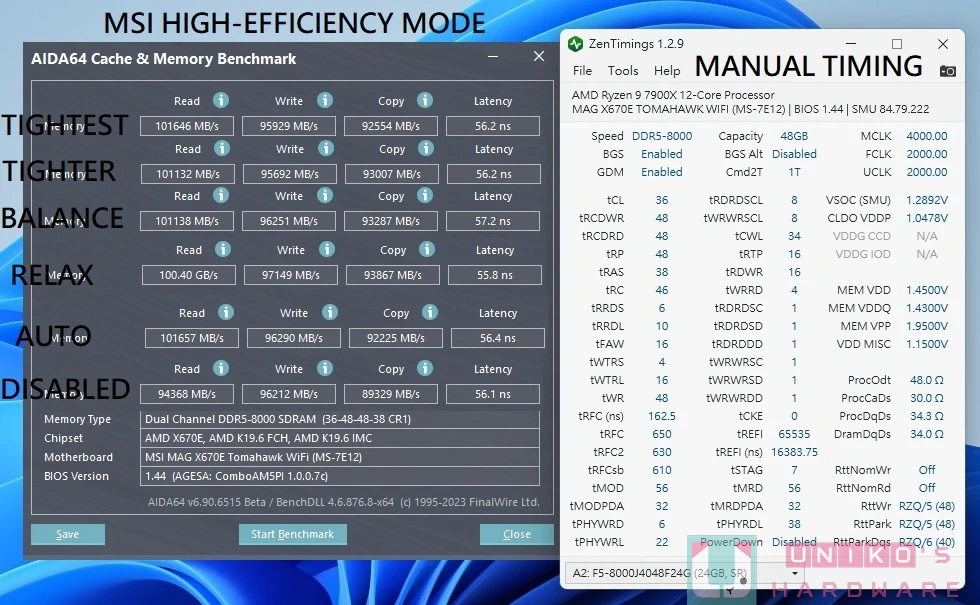
Task: Click the tRFC (ns) value 162.5
Action: pos(662,416)
